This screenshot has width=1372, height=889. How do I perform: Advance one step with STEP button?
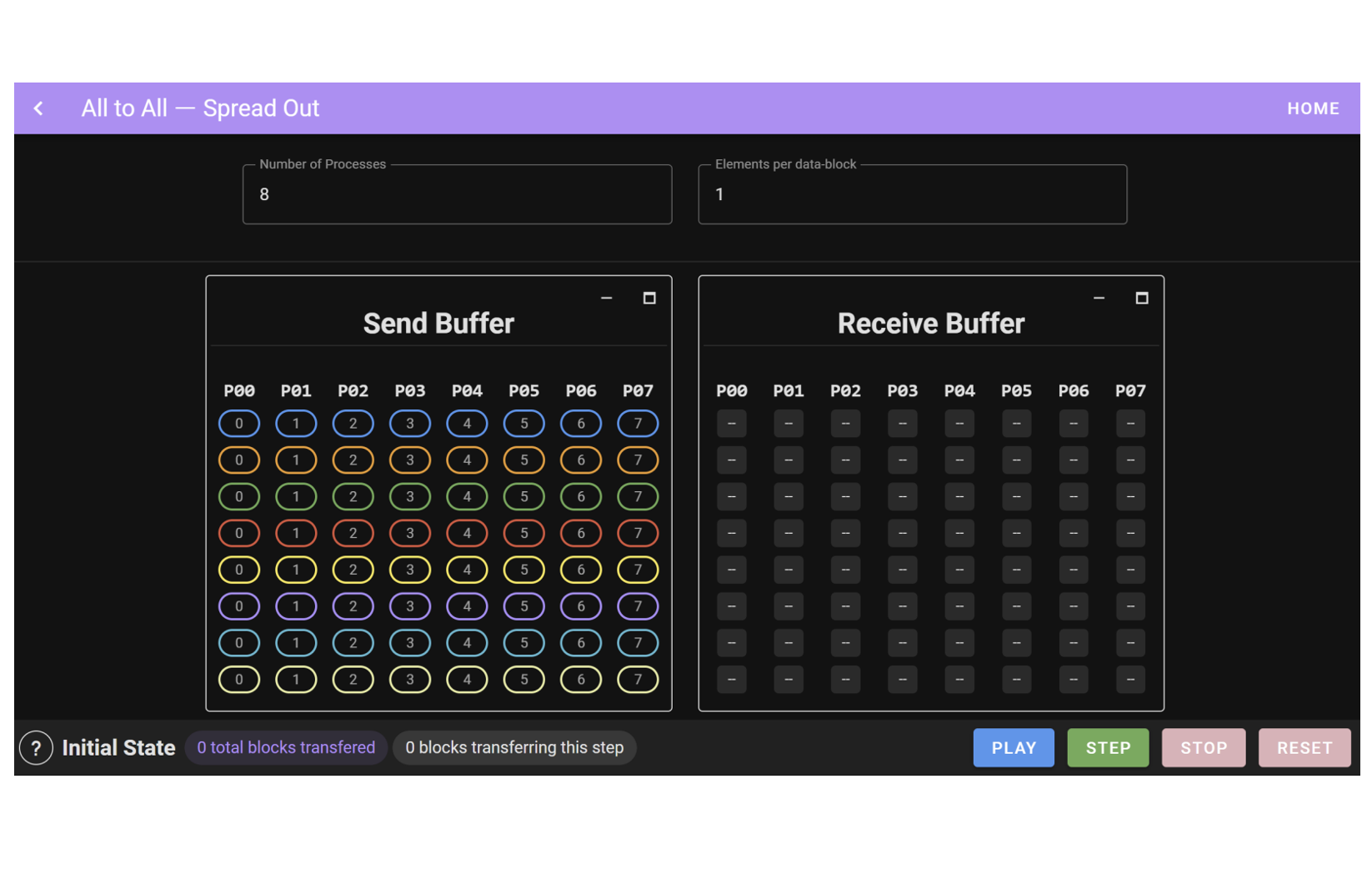1108,748
